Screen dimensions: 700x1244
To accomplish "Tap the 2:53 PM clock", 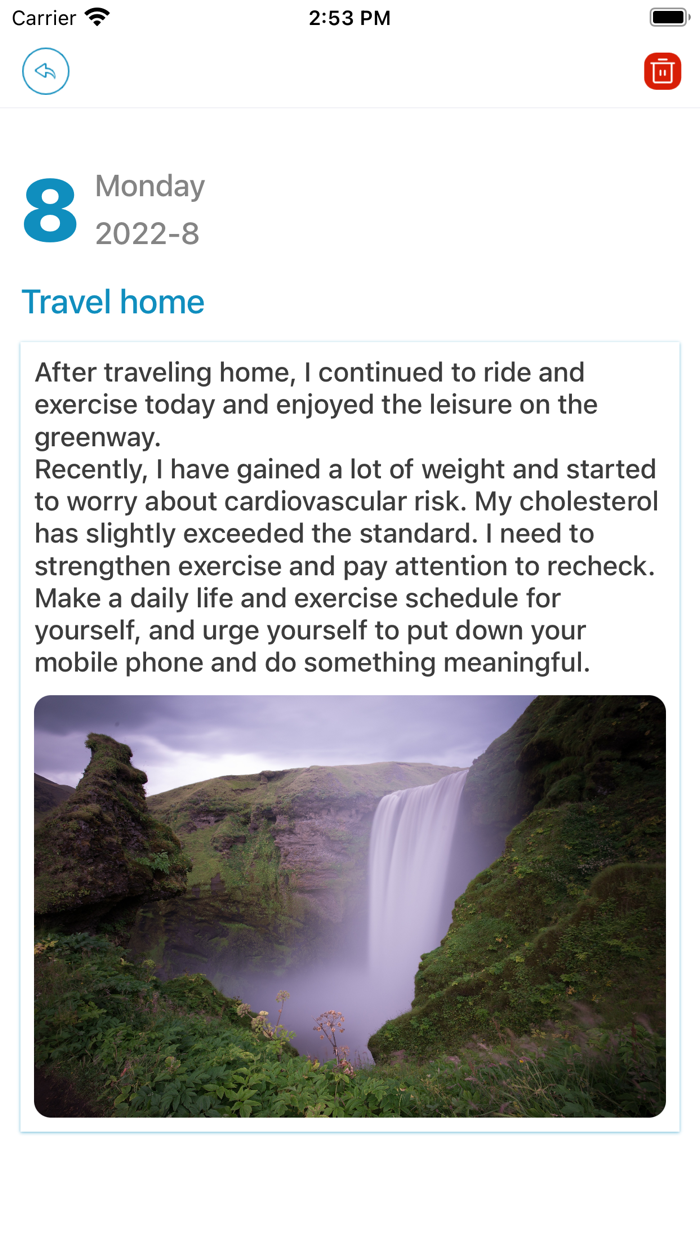I will (x=349, y=18).
